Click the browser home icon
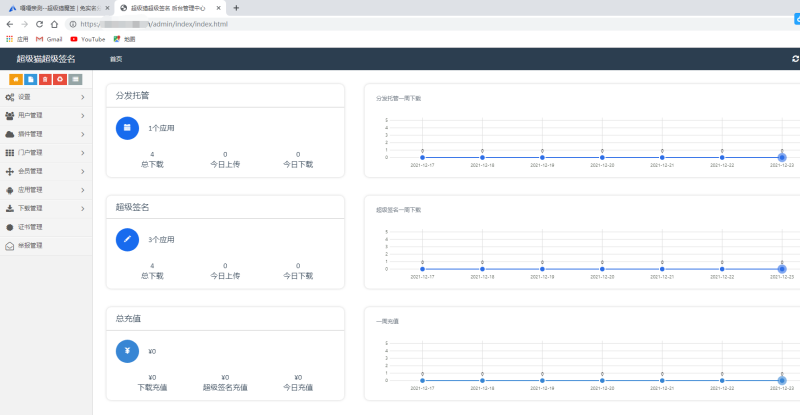This screenshot has height=415, width=800. pyautogui.click(x=54, y=24)
